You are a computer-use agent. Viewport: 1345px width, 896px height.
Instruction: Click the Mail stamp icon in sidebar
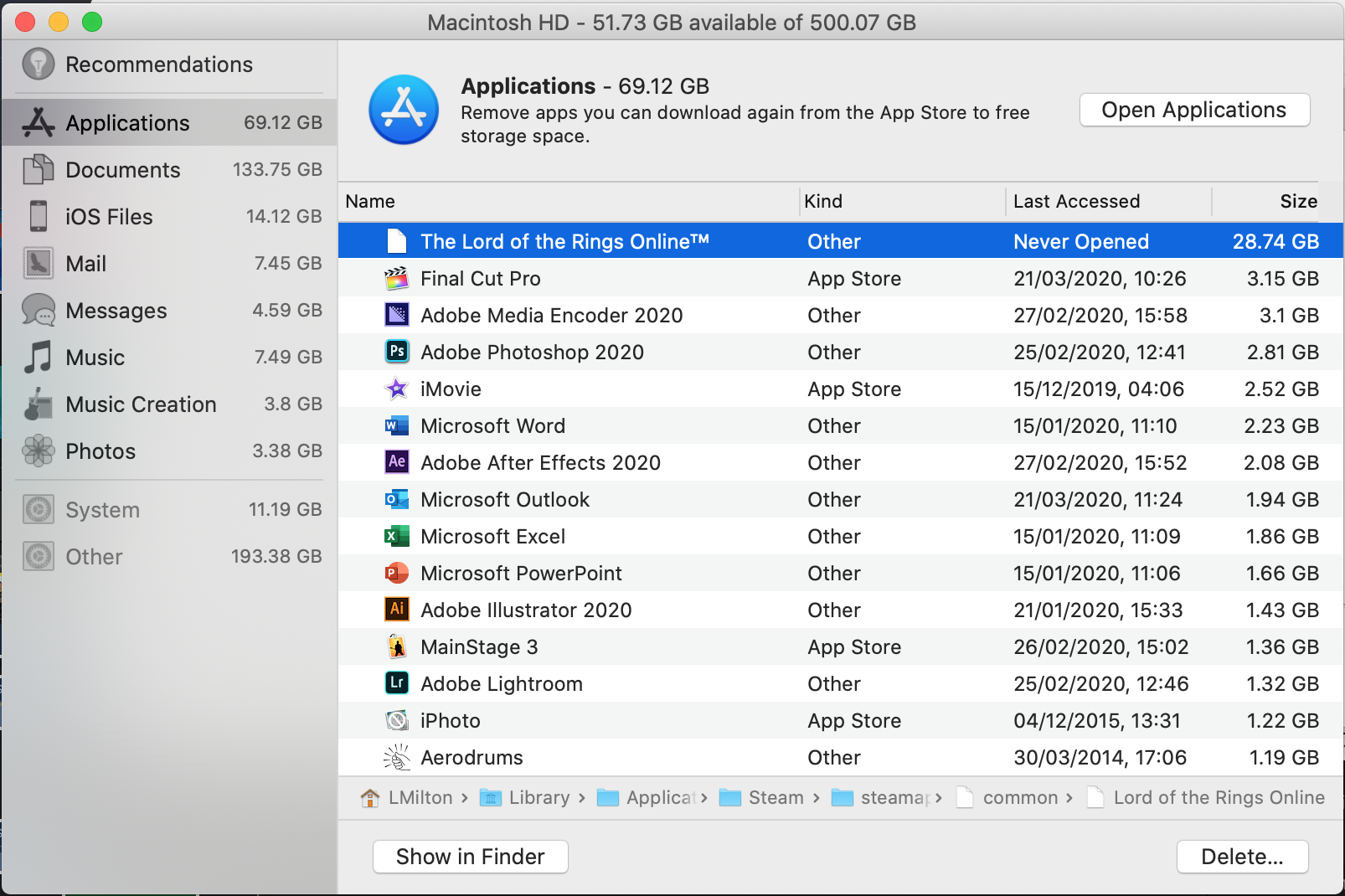(39, 263)
